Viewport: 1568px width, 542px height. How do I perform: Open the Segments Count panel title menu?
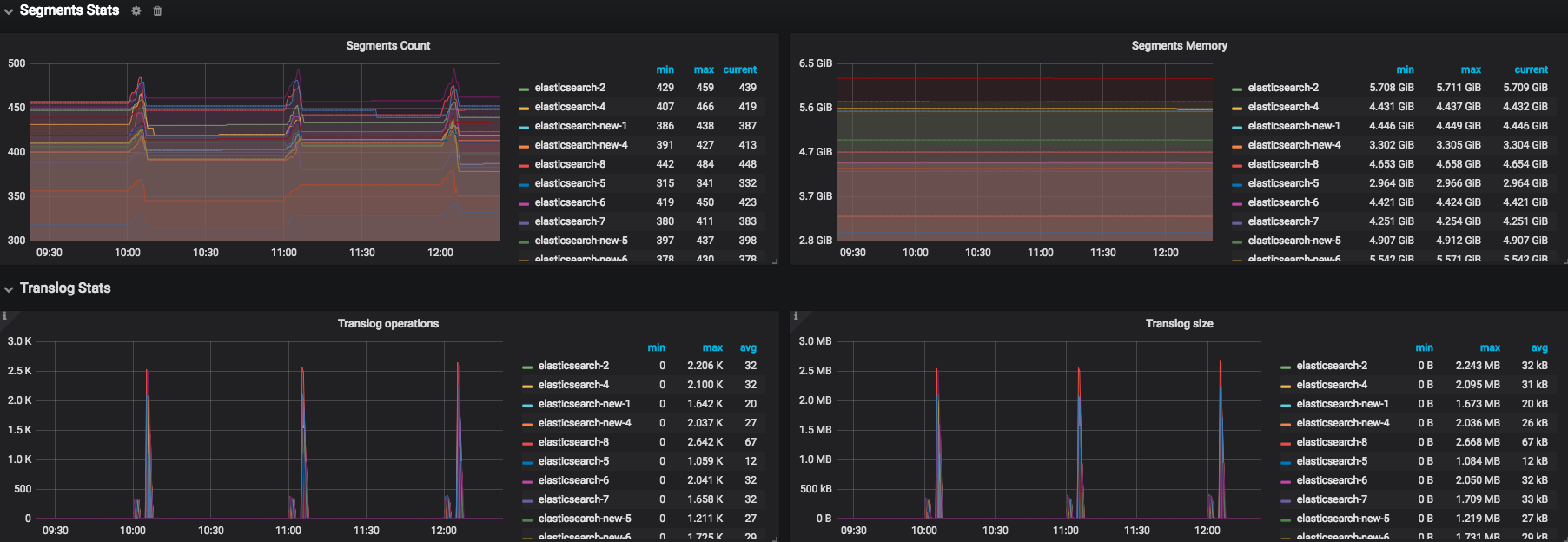pyautogui.click(x=387, y=45)
